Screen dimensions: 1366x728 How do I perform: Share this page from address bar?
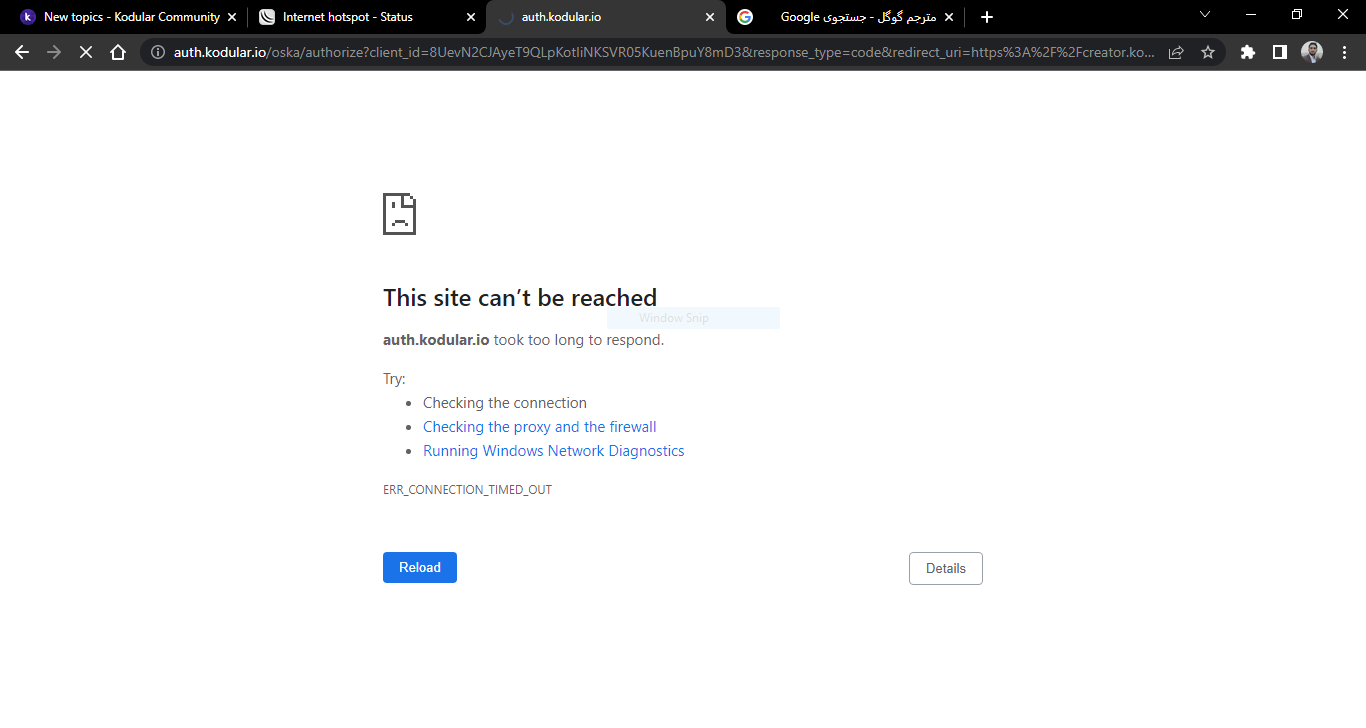tap(1176, 52)
